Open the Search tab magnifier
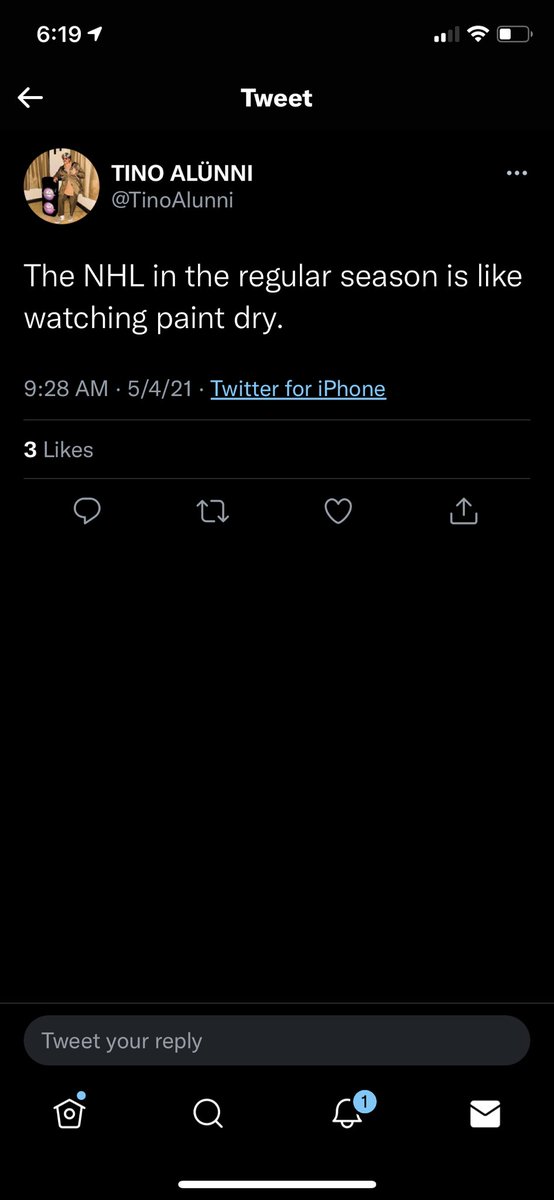Viewport: 554px width, 1200px height. pos(207,1113)
